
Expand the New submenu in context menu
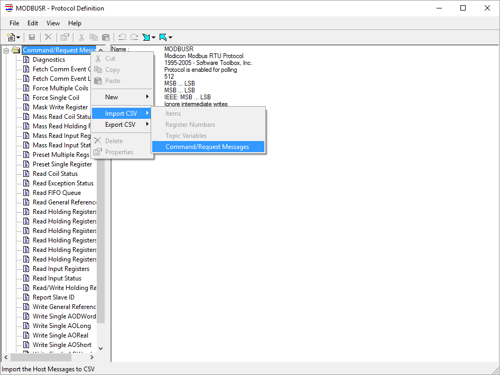(122, 97)
